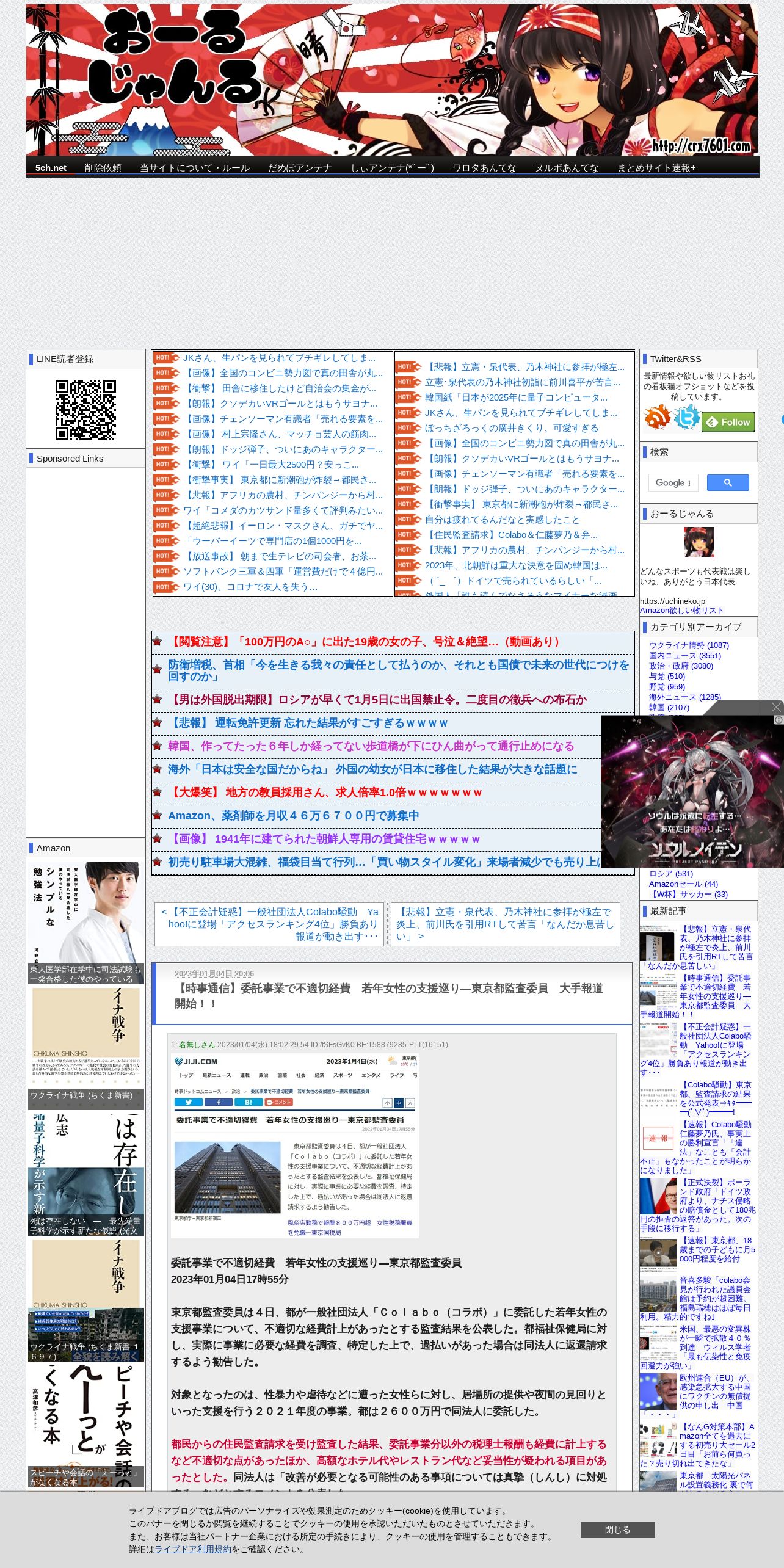Click the blue Google search magnifier button
Screen dimensions: 784x1568
(x=728, y=482)
